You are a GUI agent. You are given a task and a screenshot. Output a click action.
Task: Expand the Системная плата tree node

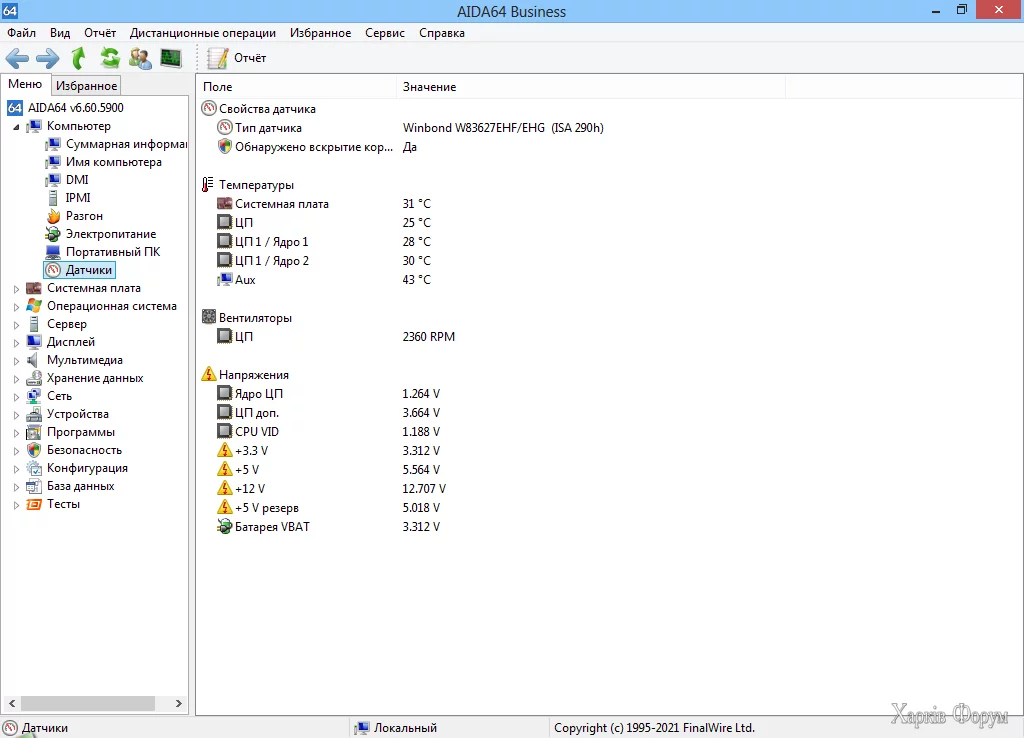(x=16, y=289)
